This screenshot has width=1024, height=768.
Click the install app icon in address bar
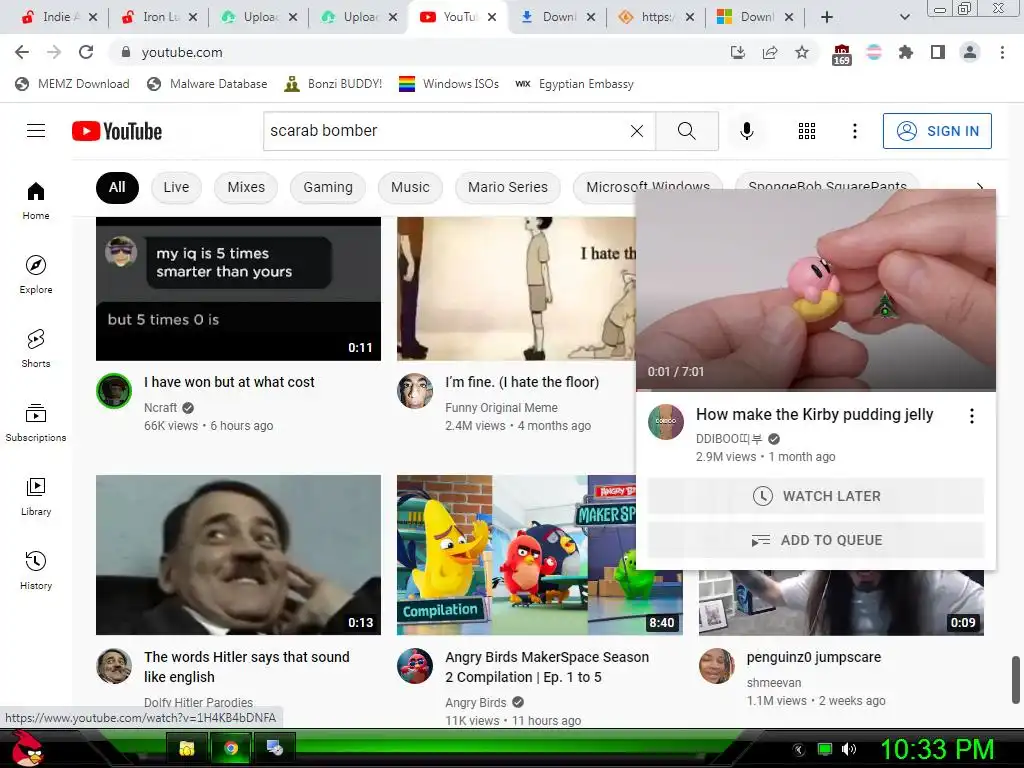pos(738,52)
